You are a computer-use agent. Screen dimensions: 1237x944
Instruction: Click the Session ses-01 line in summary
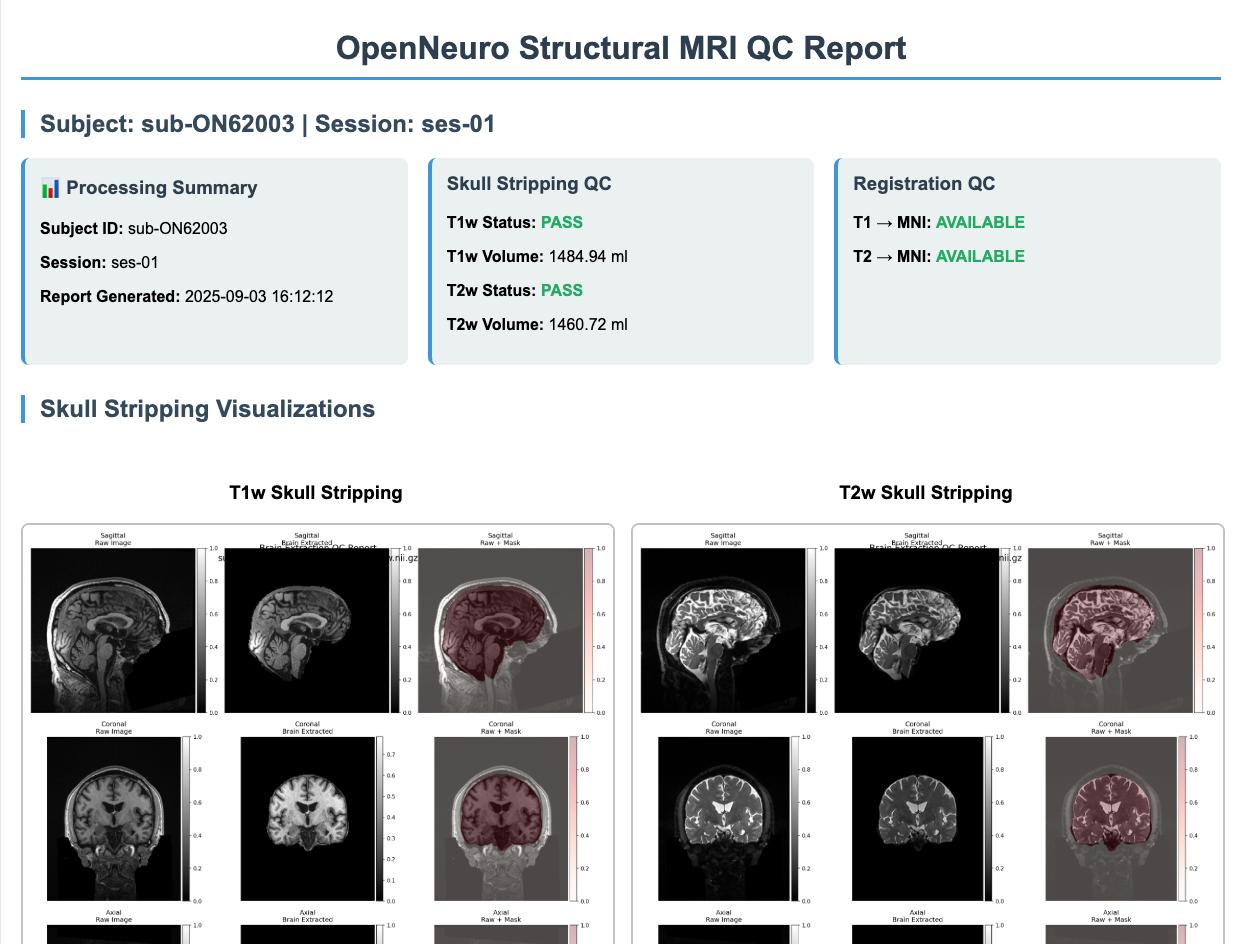pyautogui.click(x=99, y=262)
